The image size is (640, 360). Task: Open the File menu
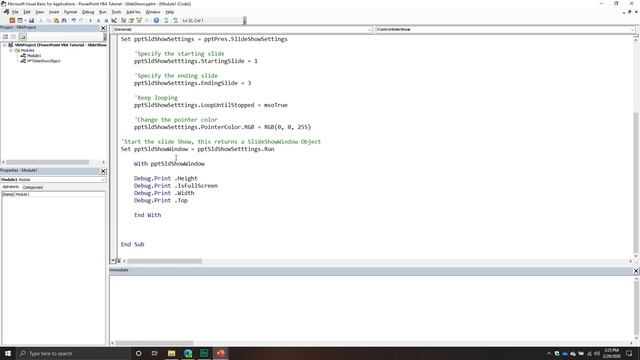15,12
